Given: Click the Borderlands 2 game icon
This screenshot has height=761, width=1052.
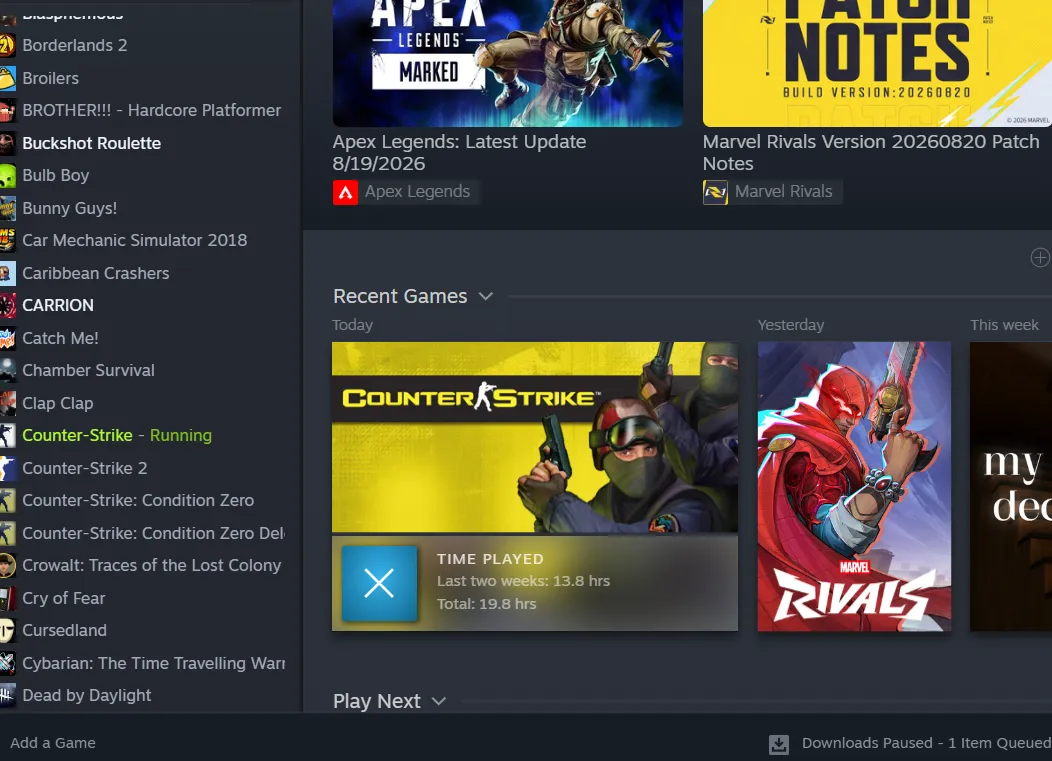Looking at the screenshot, I should [x=7, y=46].
